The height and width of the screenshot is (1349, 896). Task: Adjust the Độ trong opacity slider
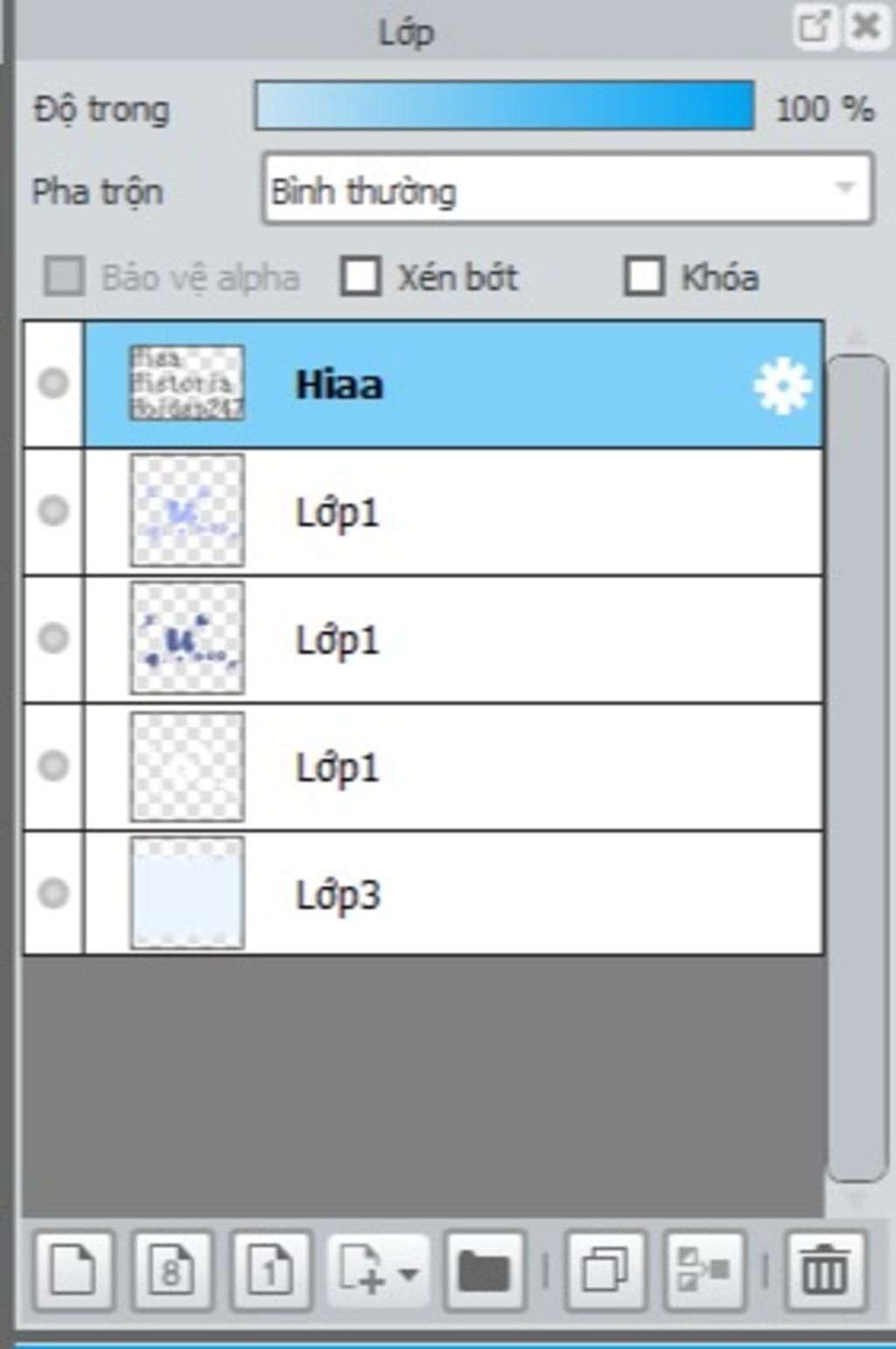[505, 106]
